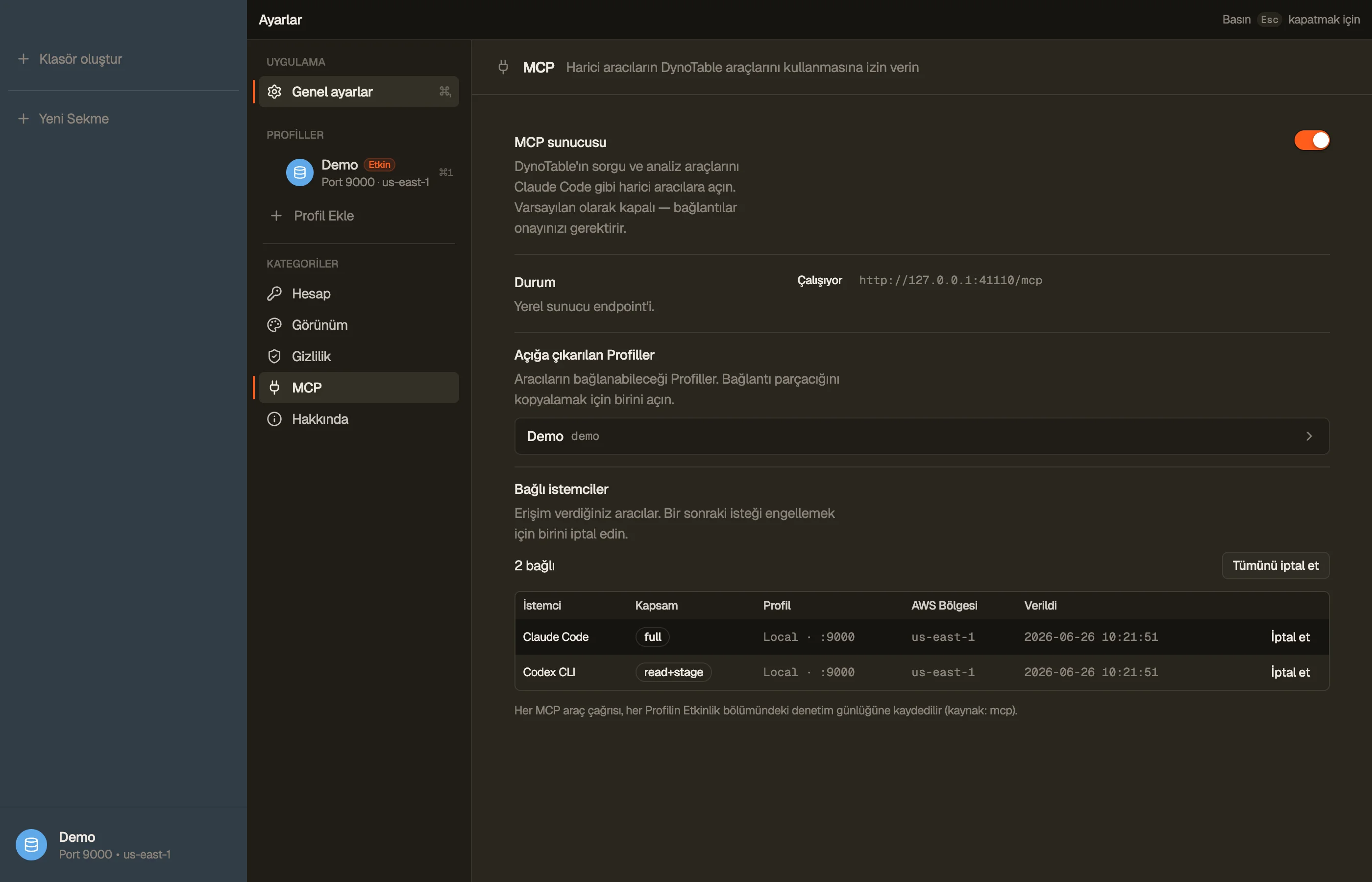Viewport: 1372px width, 882px height.
Task: Click the palette icon for Görünüm
Action: [x=274, y=325]
